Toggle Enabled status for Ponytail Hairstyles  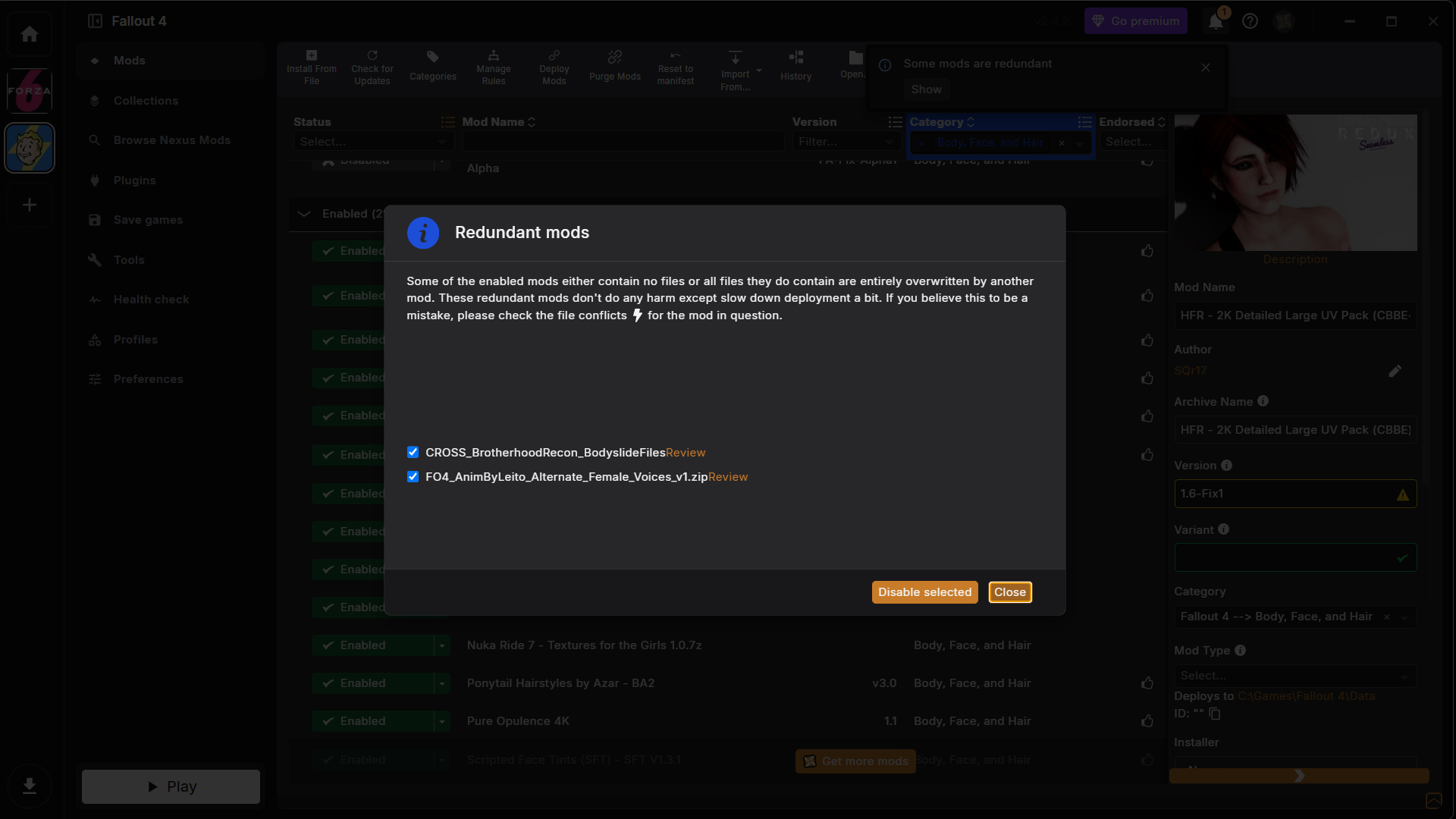372,683
